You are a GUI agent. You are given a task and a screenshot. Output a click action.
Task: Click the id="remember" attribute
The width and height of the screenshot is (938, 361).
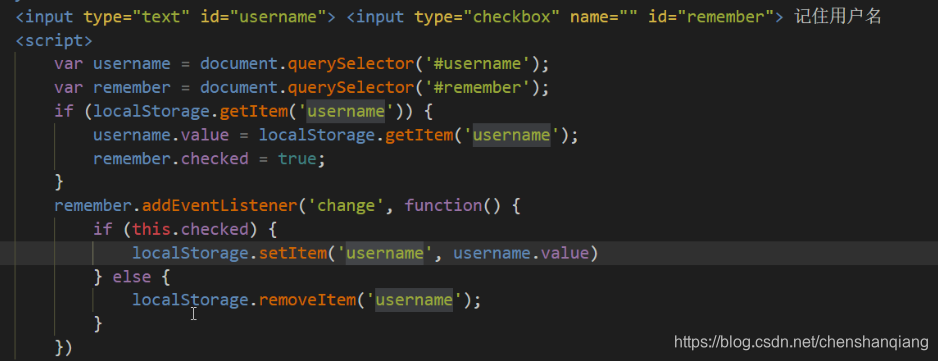[x=710, y=17]
